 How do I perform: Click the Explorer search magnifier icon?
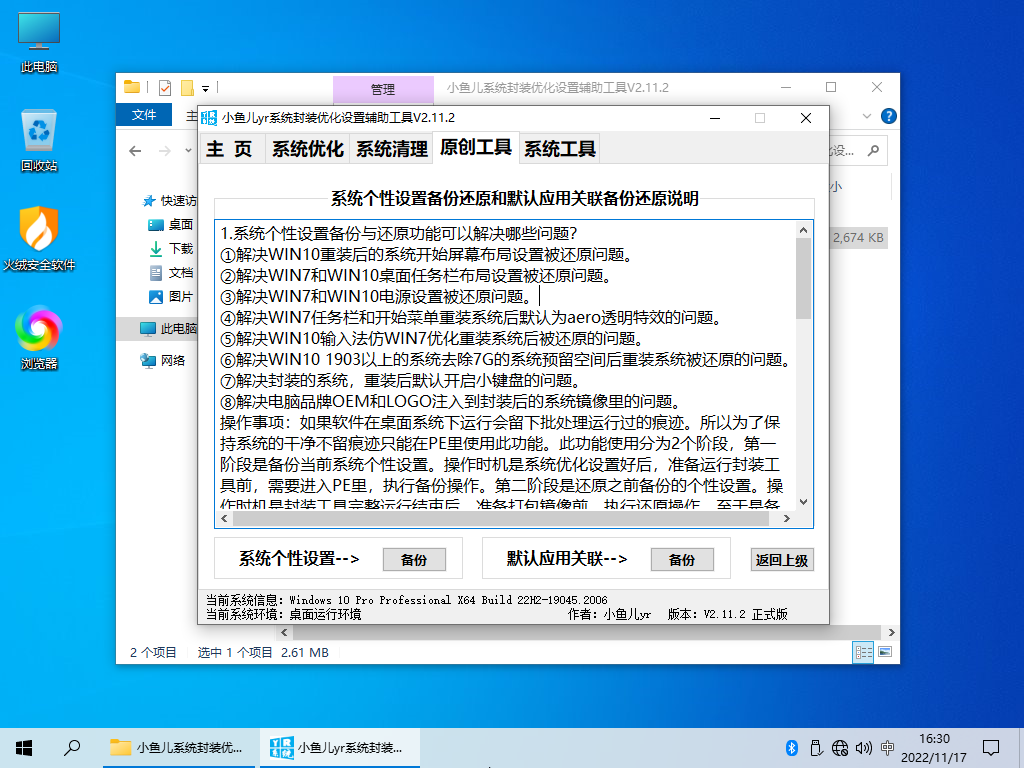click(873, 151)
